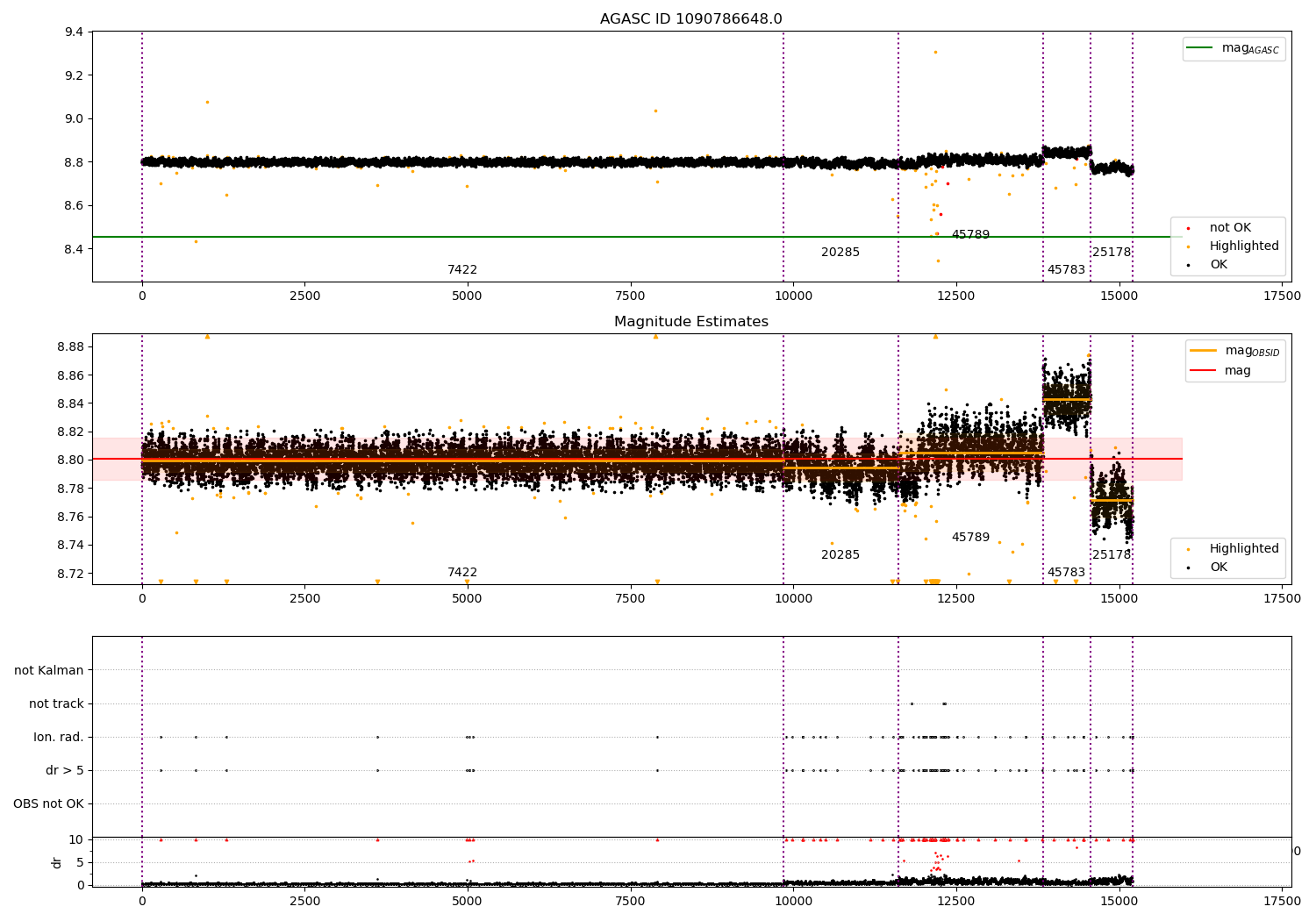Click obsid label 20285 in Magnitude Estimates plot

[x=840, y=555]
